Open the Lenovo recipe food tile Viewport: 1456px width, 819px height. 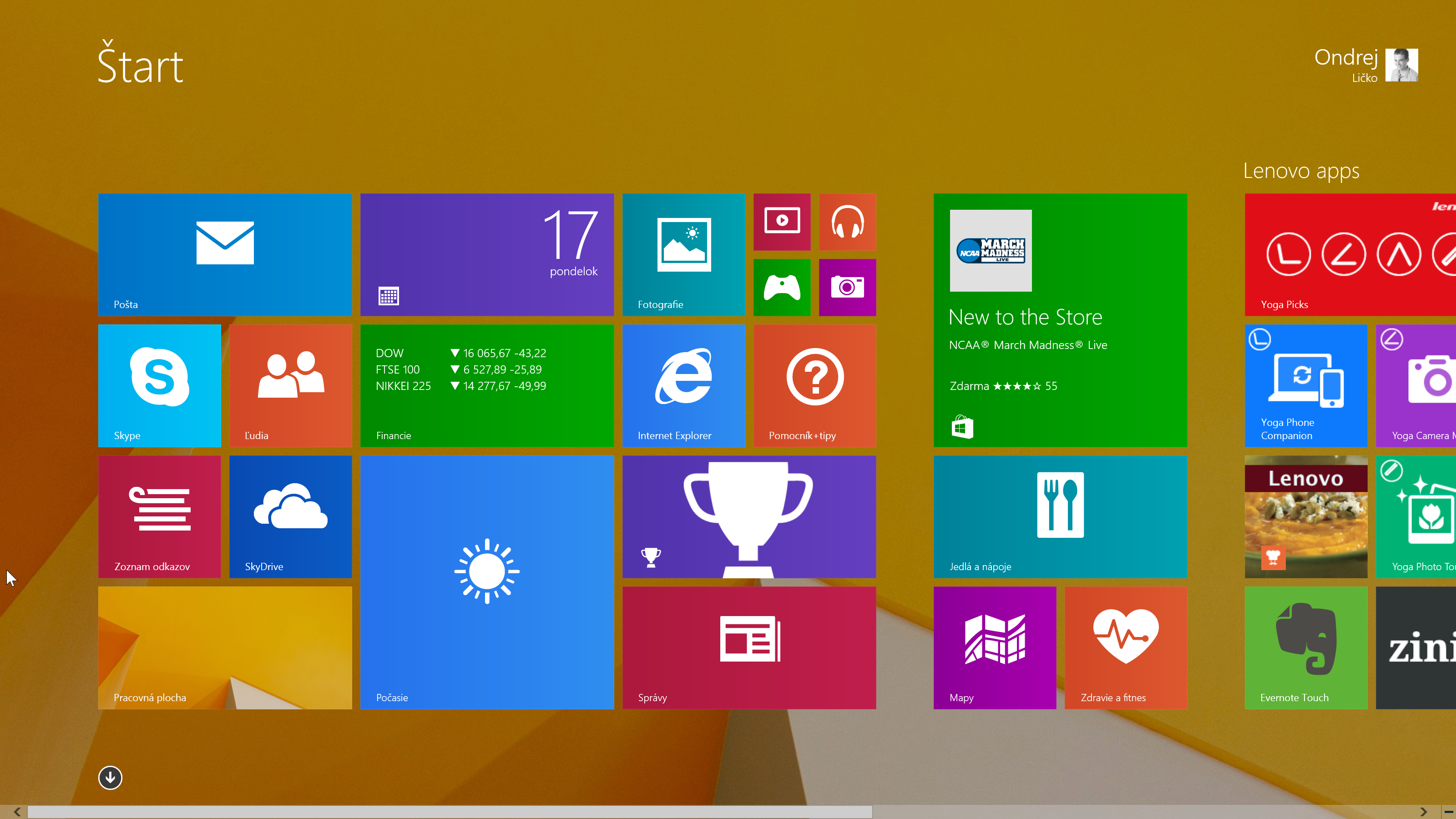coord(1306,516)
